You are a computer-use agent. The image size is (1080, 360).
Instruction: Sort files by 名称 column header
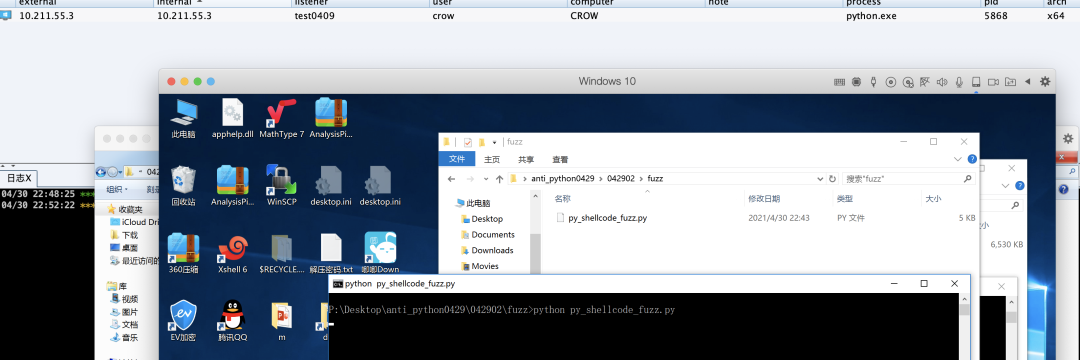(563, 199)
